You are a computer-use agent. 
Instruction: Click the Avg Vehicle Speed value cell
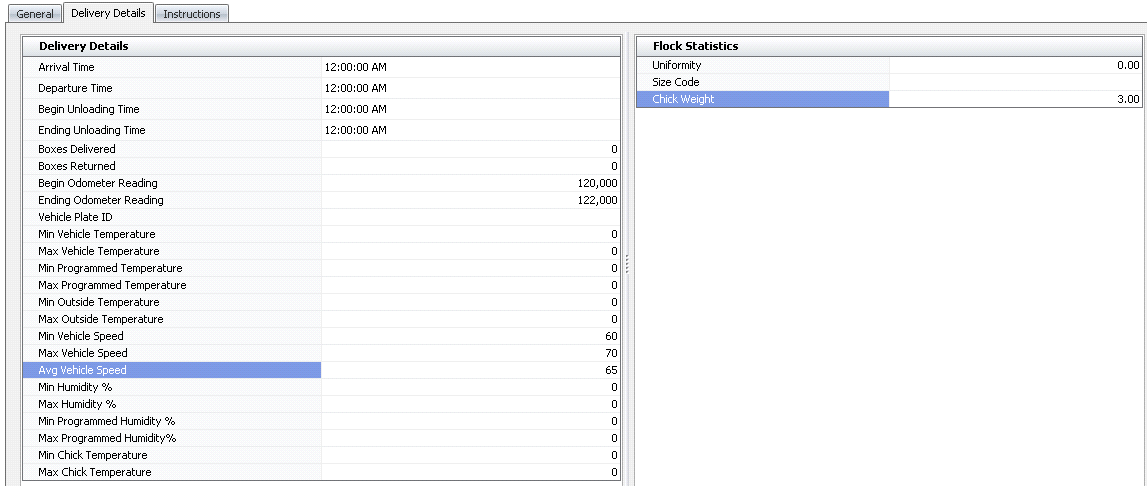470,370
